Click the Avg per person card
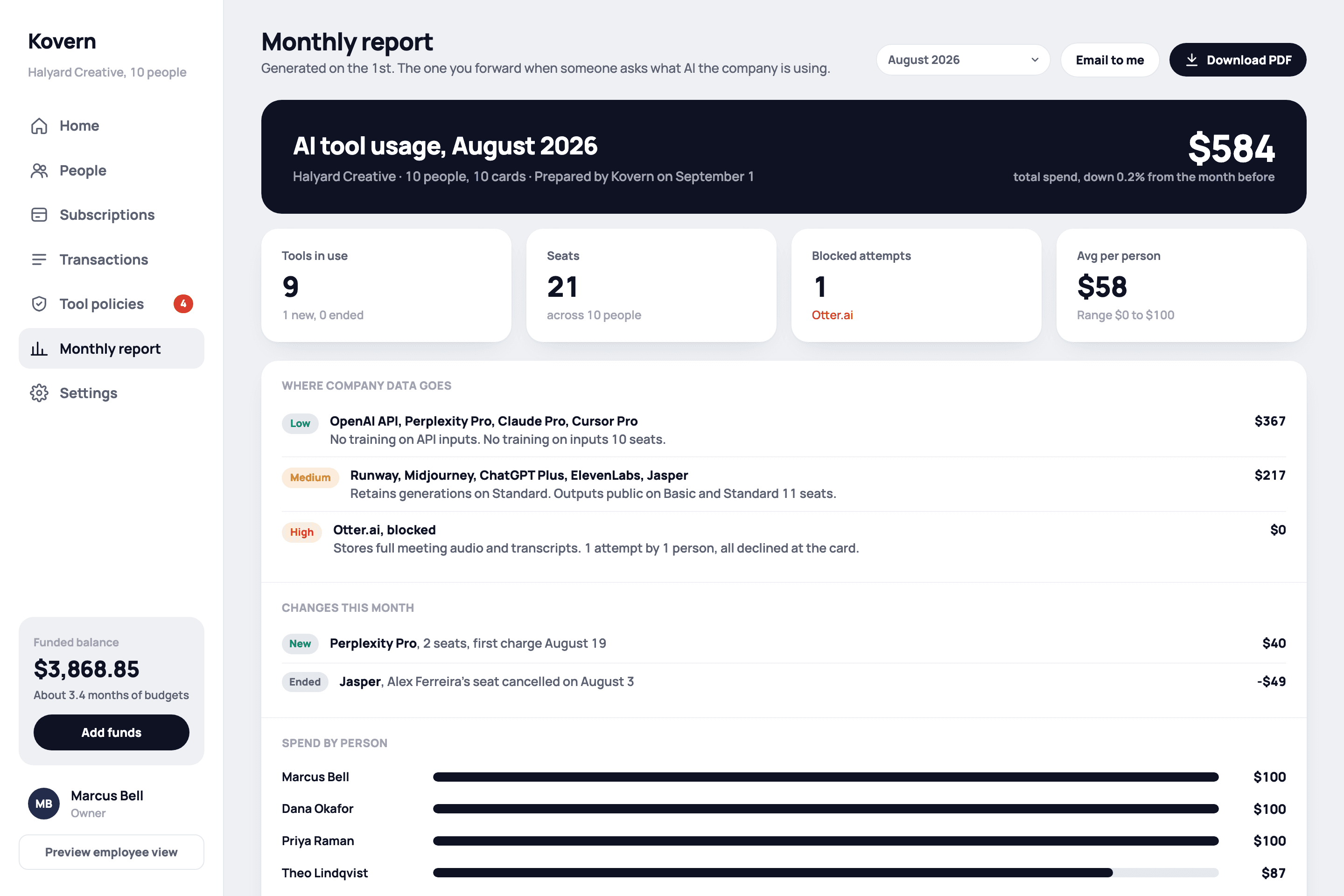Screen dimensions: 1344x896 click(x=1182, y=286)
